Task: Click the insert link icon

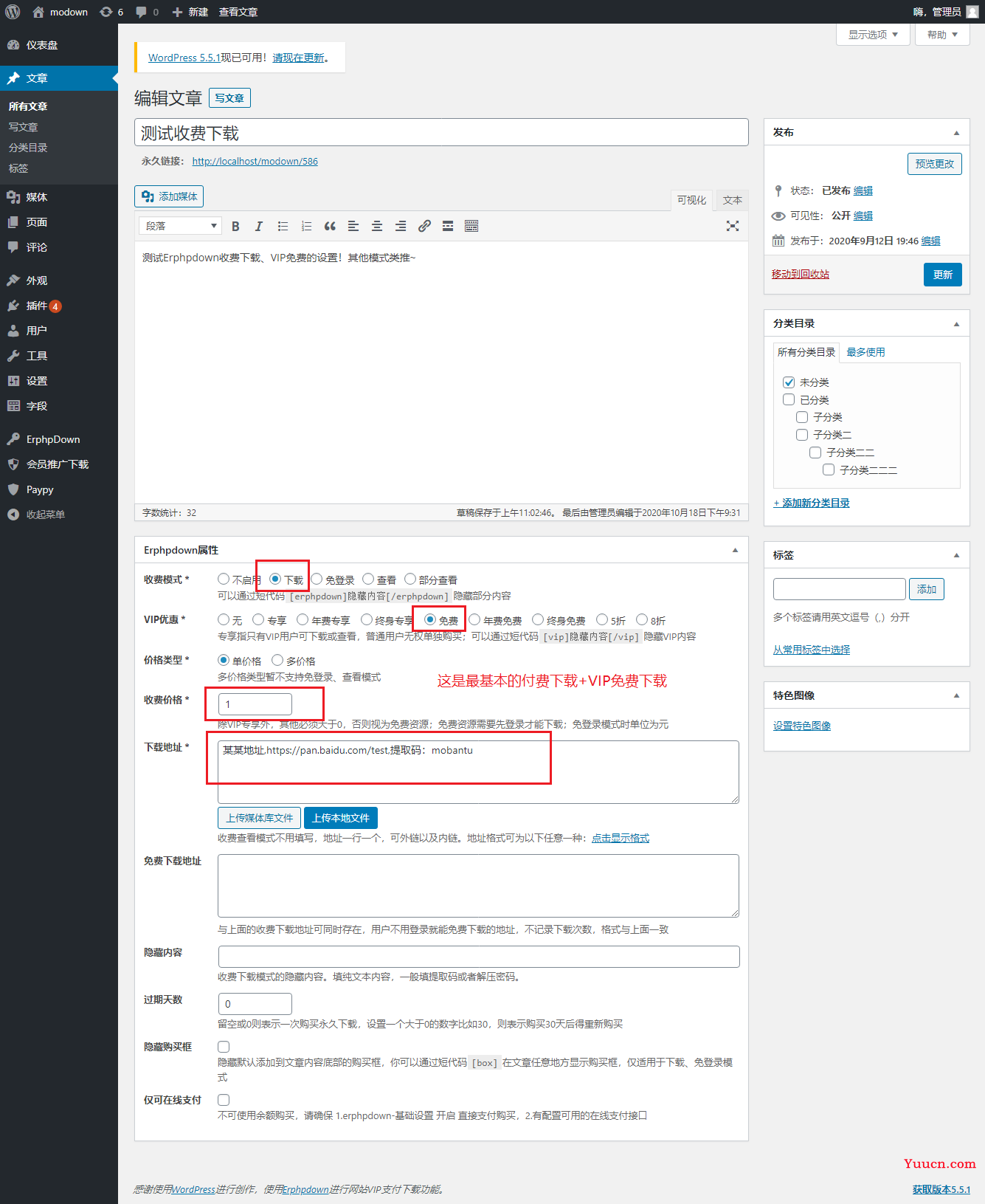Action: click(x=424, y=226)
